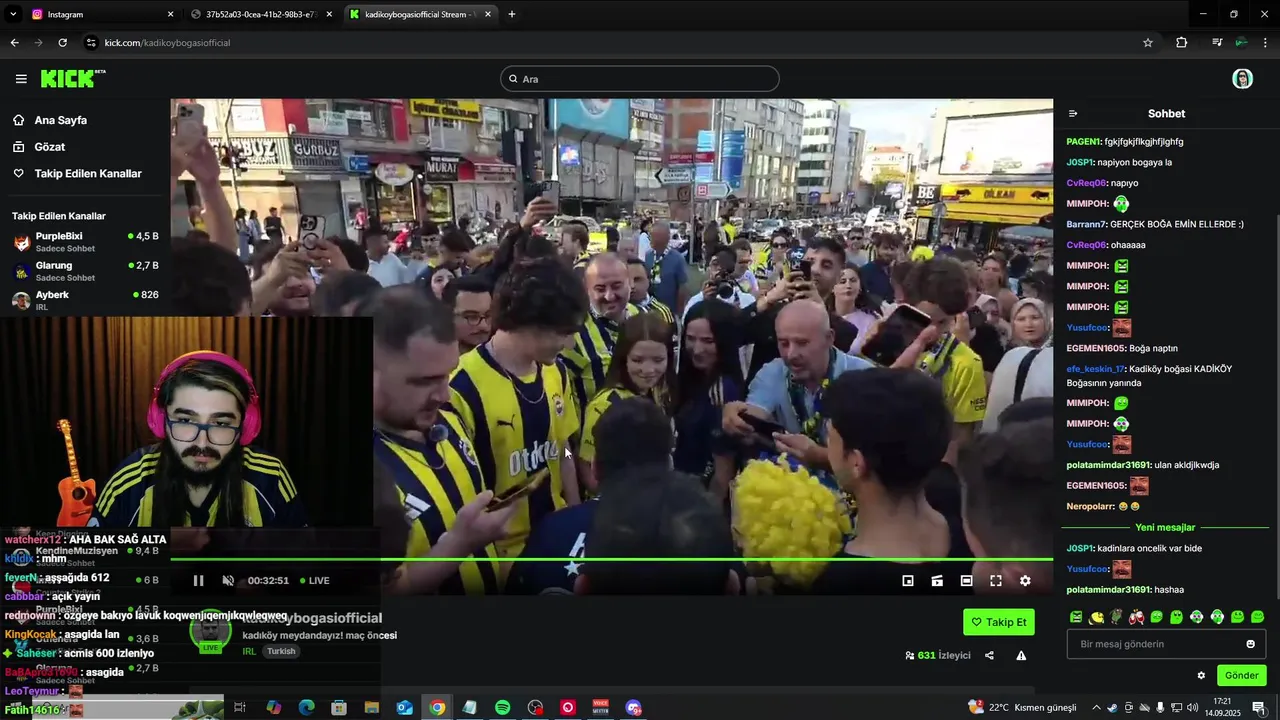Bookmark this page with star icon
This screenshot has height=720, width=1280.
pyautogui.click(x=1148, y=43)
